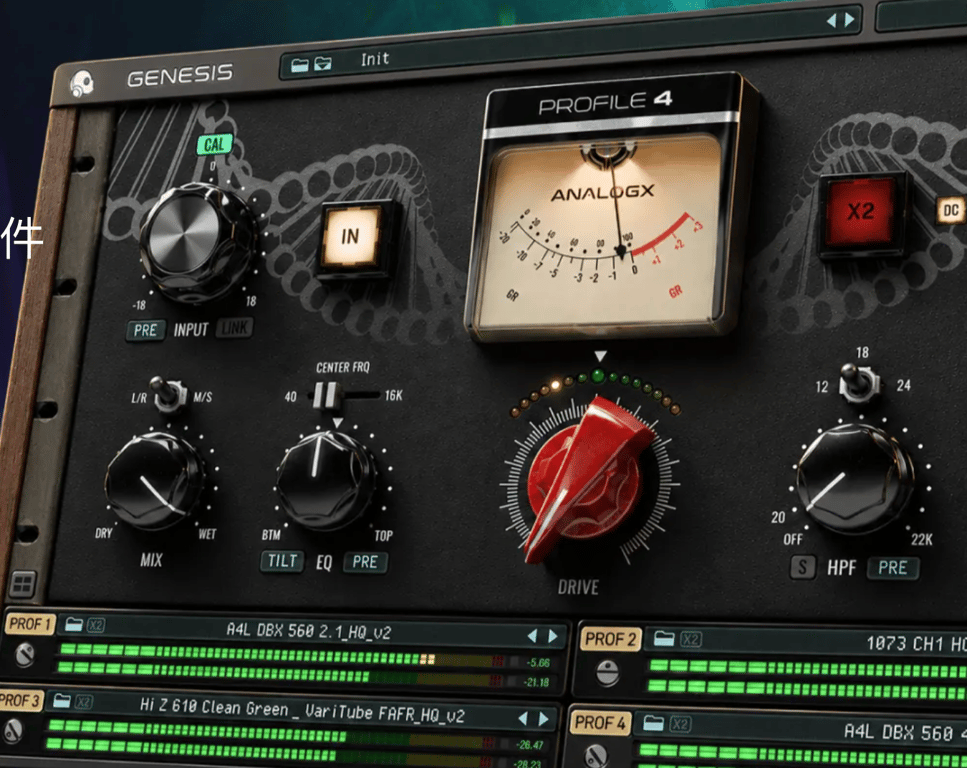Open PROF 4 A4L DBX 560 selector
The width and height of the screenshot is (967, 768).
(905, 733)
